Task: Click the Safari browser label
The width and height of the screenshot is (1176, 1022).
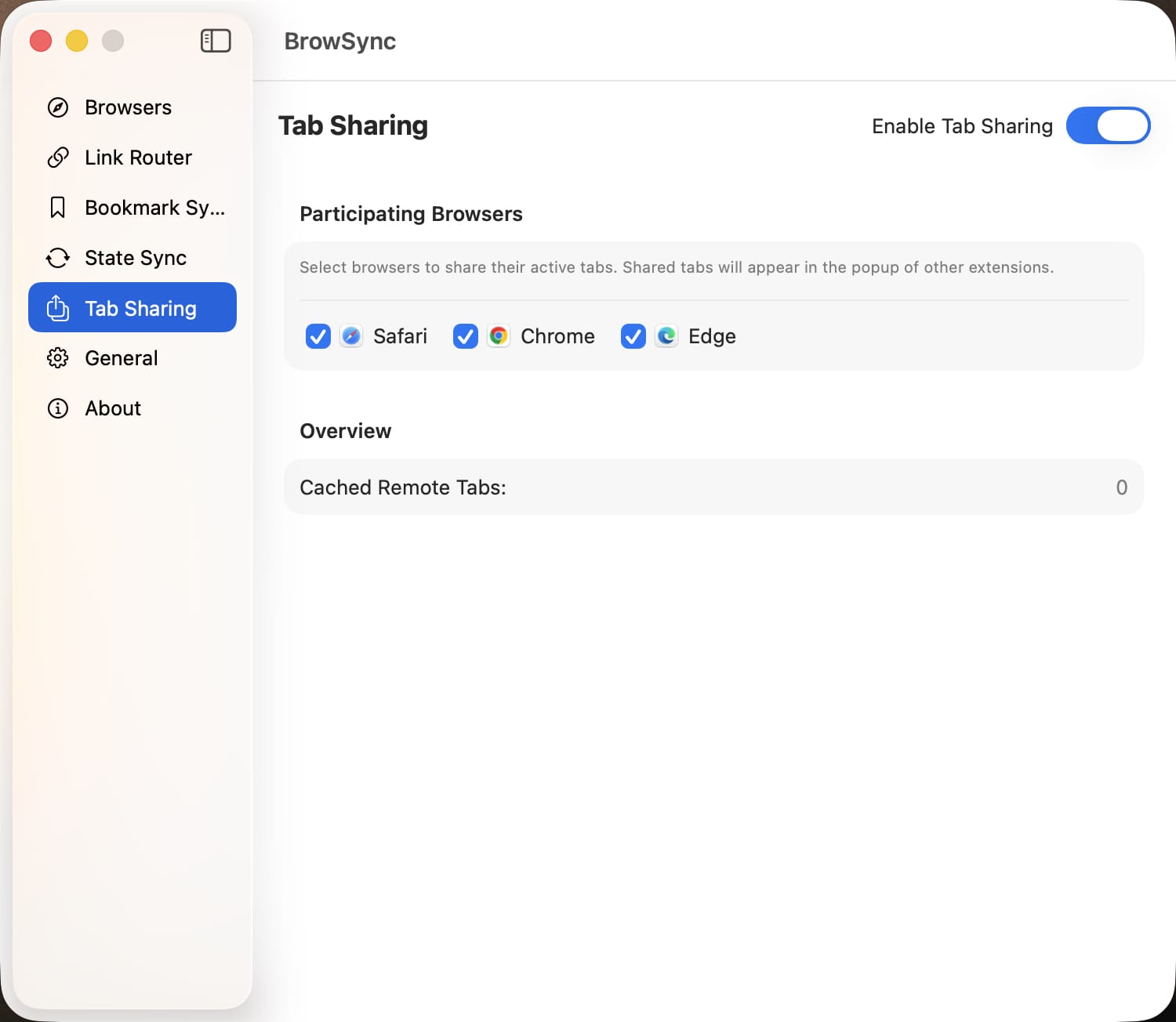Action: (x=400, y=336)
